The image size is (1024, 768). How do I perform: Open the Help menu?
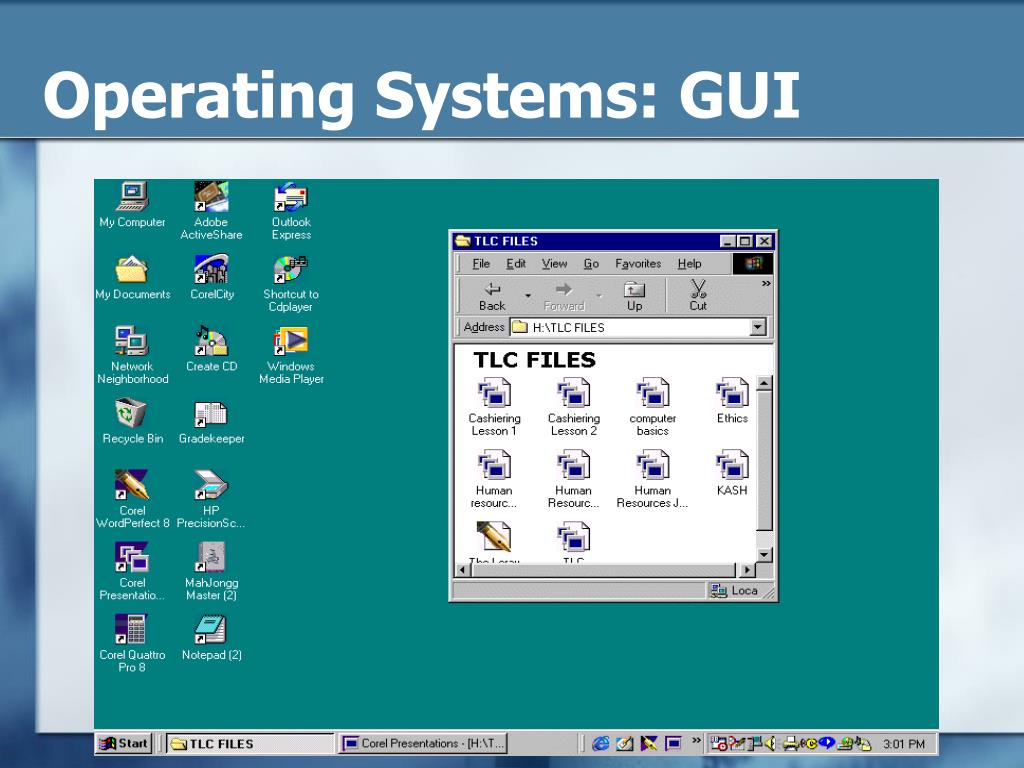(x=689, y=264)
